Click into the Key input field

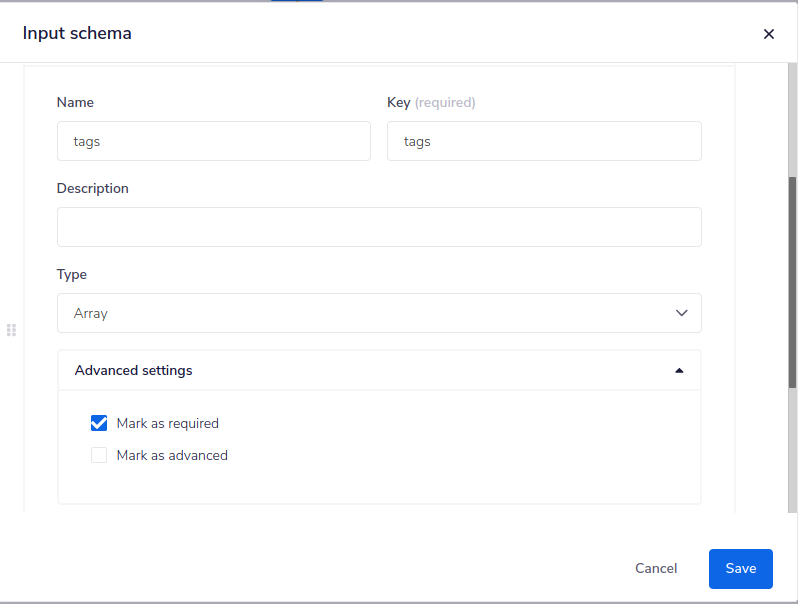(x=543, y=141)
